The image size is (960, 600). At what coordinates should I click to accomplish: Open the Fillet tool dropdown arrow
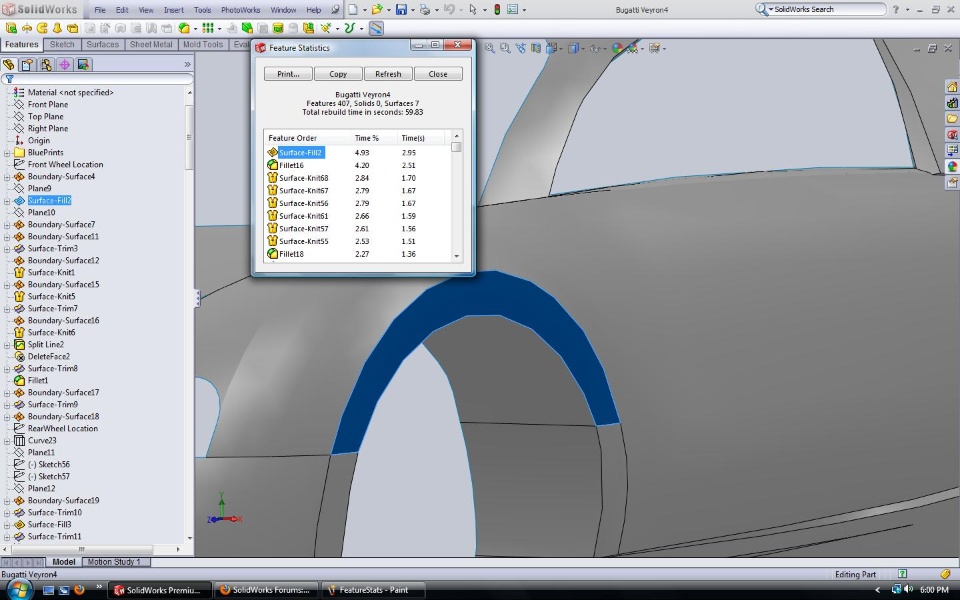(x=195, y=29)
